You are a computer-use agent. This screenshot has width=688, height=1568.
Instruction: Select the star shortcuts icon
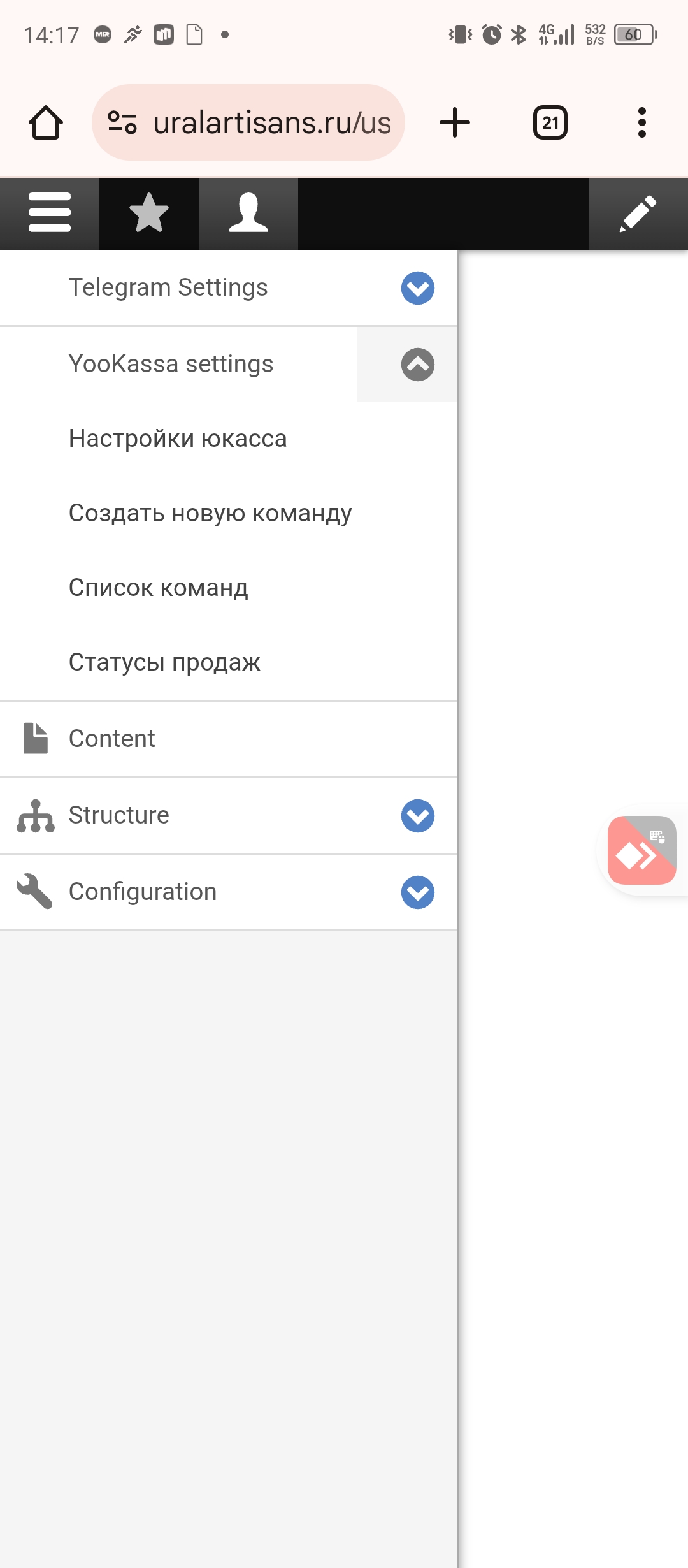tap(148, 213)
